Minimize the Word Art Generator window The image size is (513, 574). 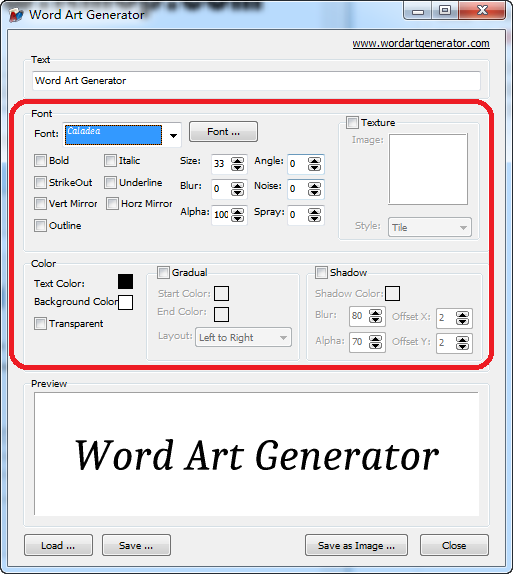(417, 11)
